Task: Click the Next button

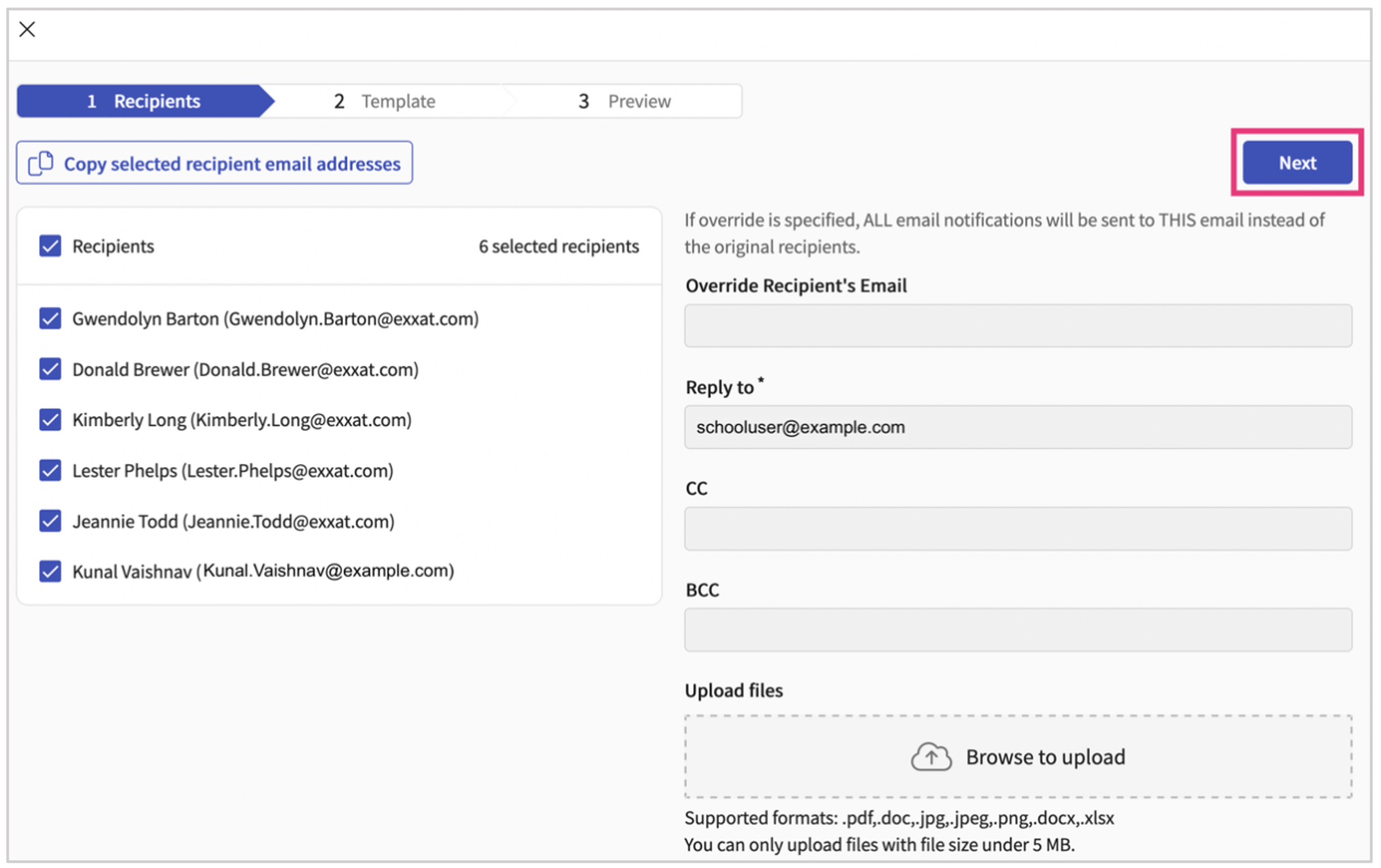Action: [1297, 162]
